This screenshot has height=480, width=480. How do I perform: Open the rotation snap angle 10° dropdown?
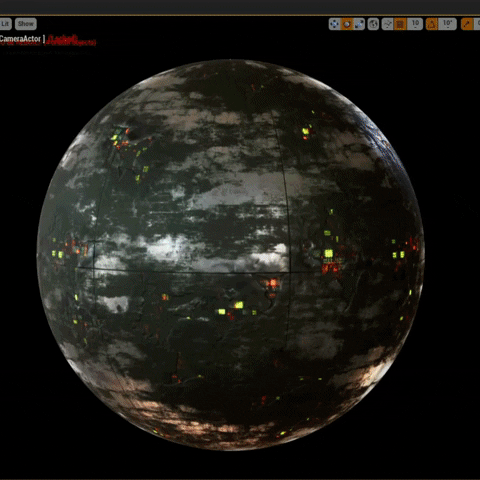[447, 24]
